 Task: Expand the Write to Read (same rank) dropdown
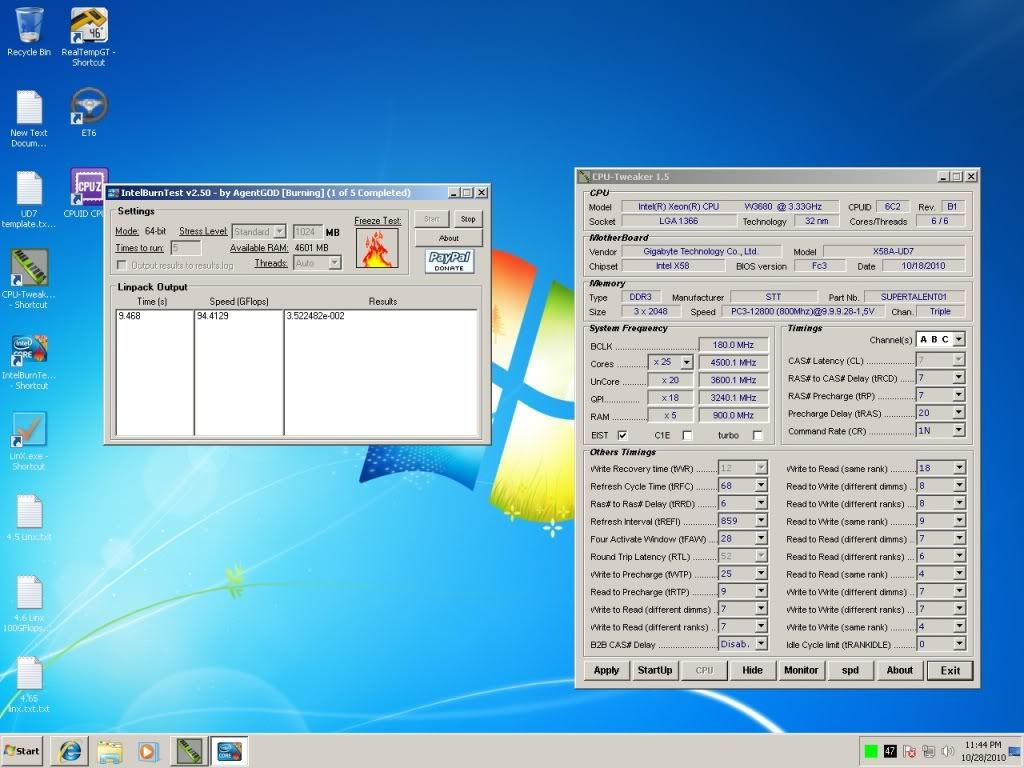click(x=959, y=468)
